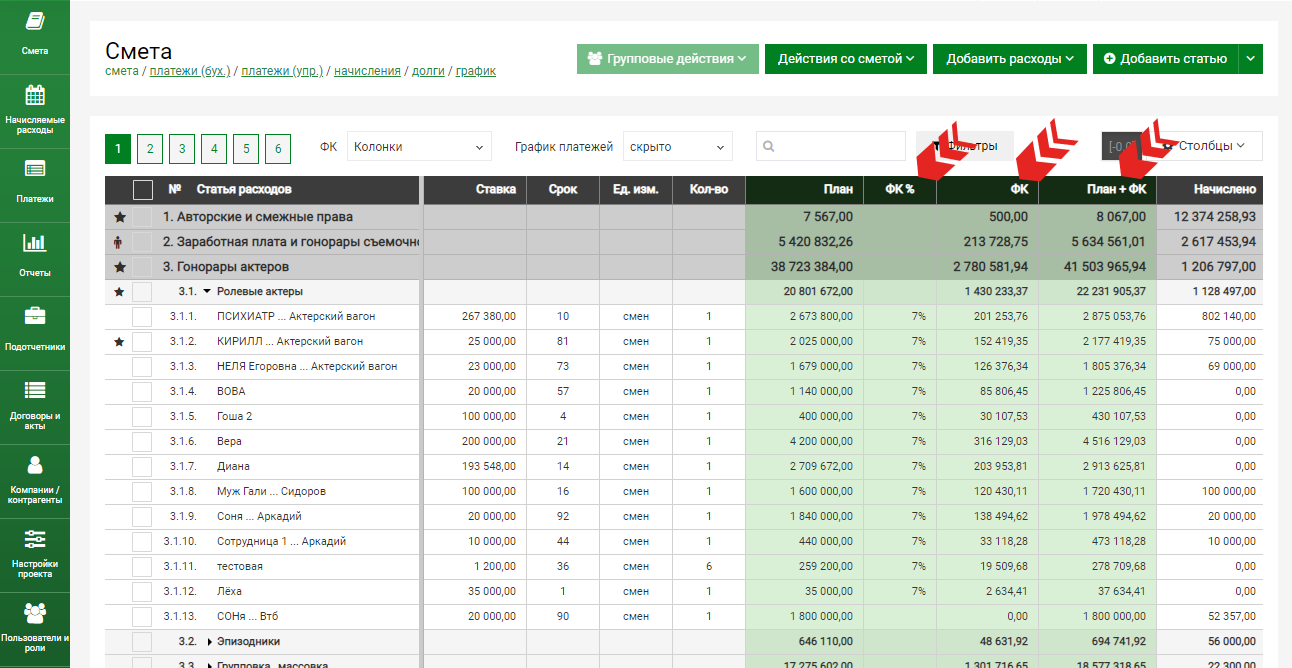Screen dimensions: 1292x668
Task: Open Отчеты chart icon
Action: [35, 243]
